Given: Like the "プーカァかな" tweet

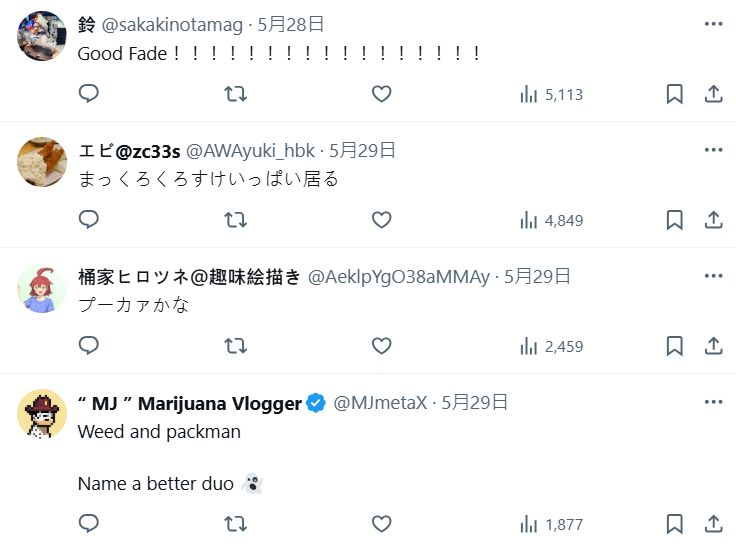Looking at the screenshot, I should tap(381, 346).
